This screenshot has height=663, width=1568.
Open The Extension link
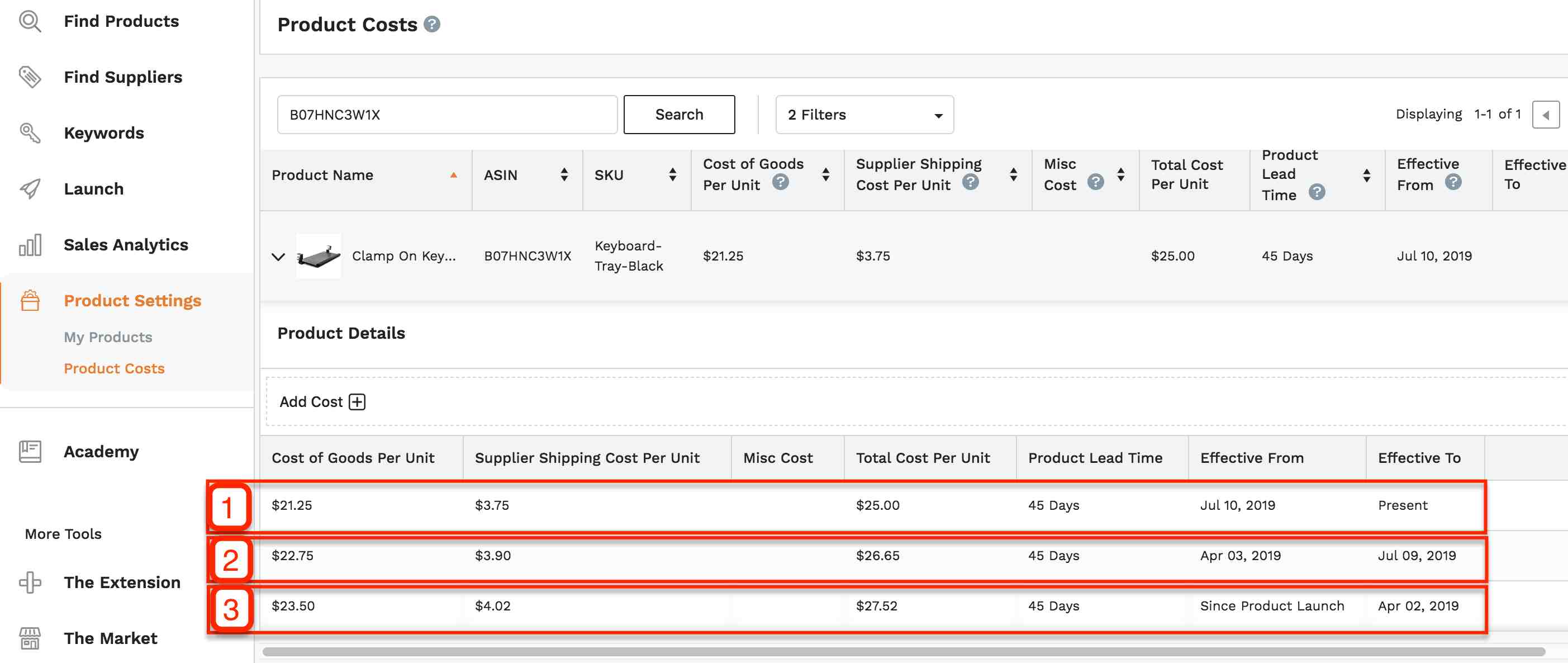122,583
